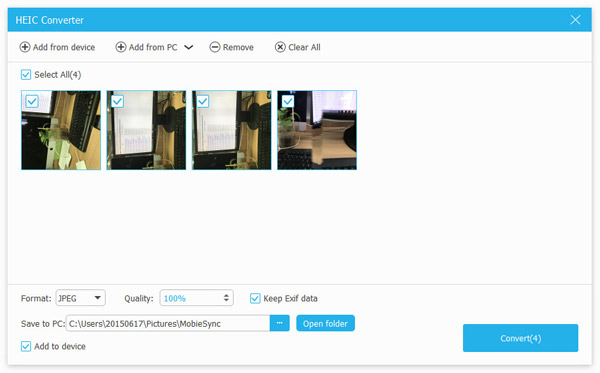600x373 pixels.
Task: Uncheck the second photo thumbnail's checkbox
Action: tap(117, 101)
